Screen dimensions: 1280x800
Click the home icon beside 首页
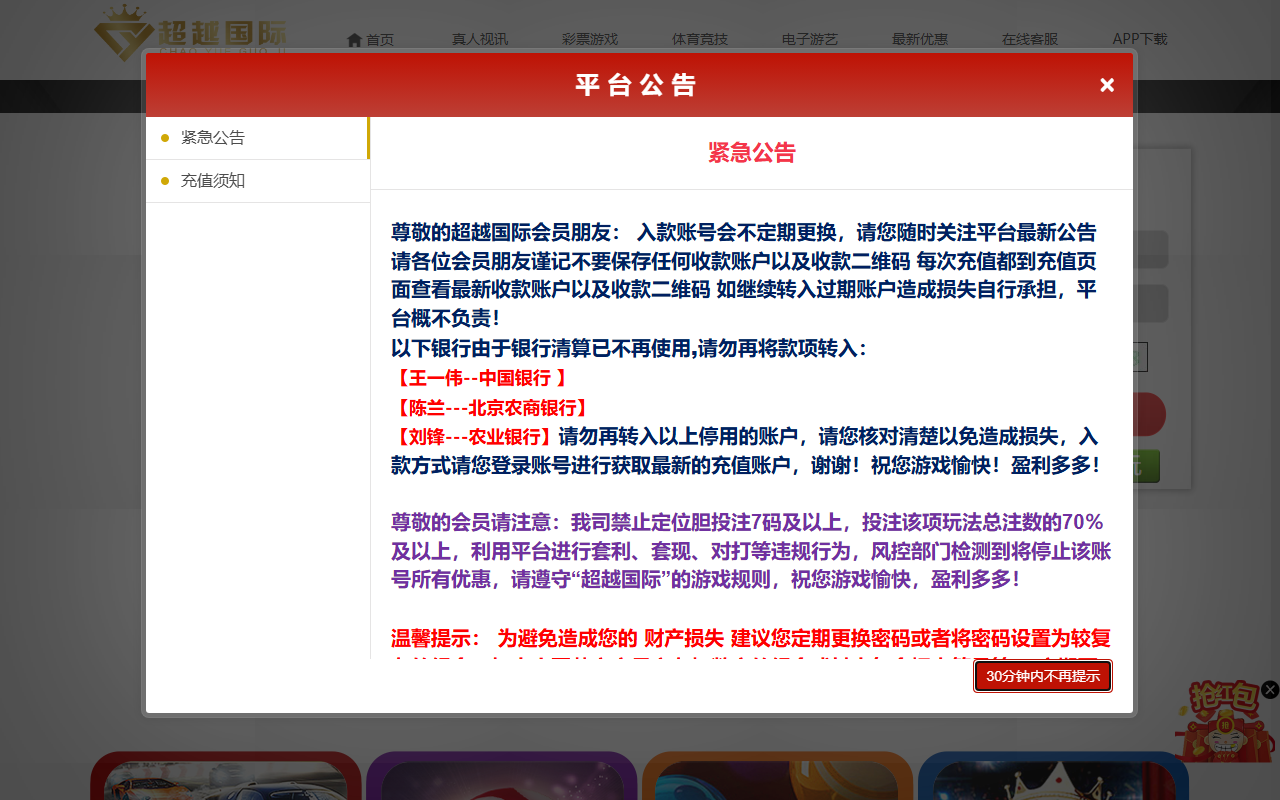(354, 40)
